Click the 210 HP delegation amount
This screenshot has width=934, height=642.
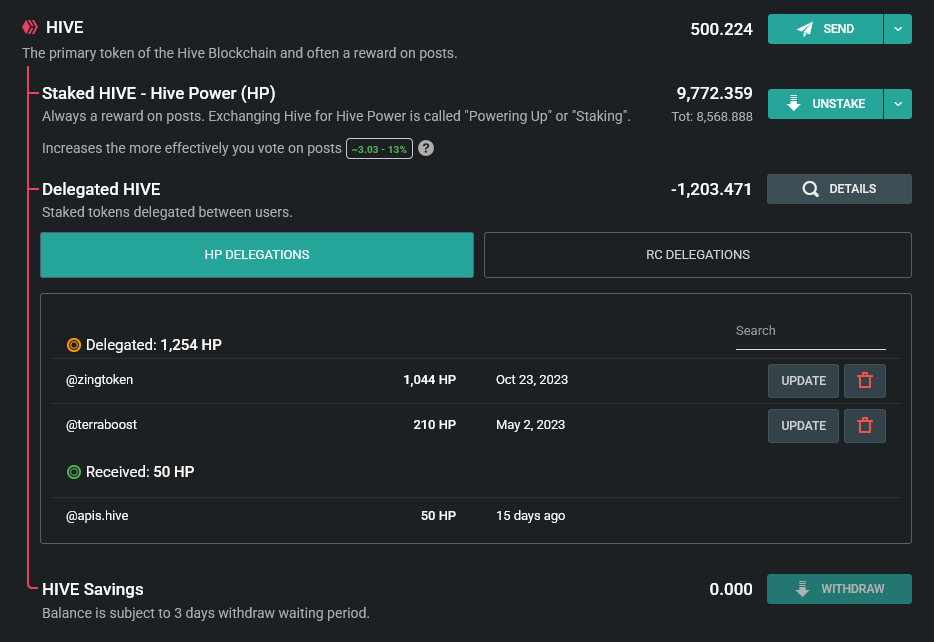[434, 425]
